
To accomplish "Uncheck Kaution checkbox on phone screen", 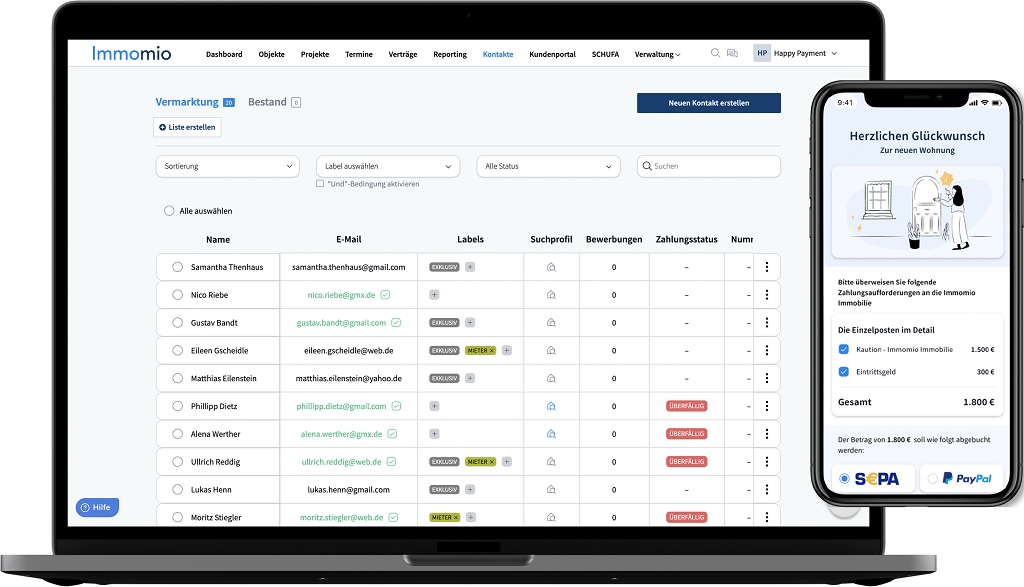I will [844, 349].
